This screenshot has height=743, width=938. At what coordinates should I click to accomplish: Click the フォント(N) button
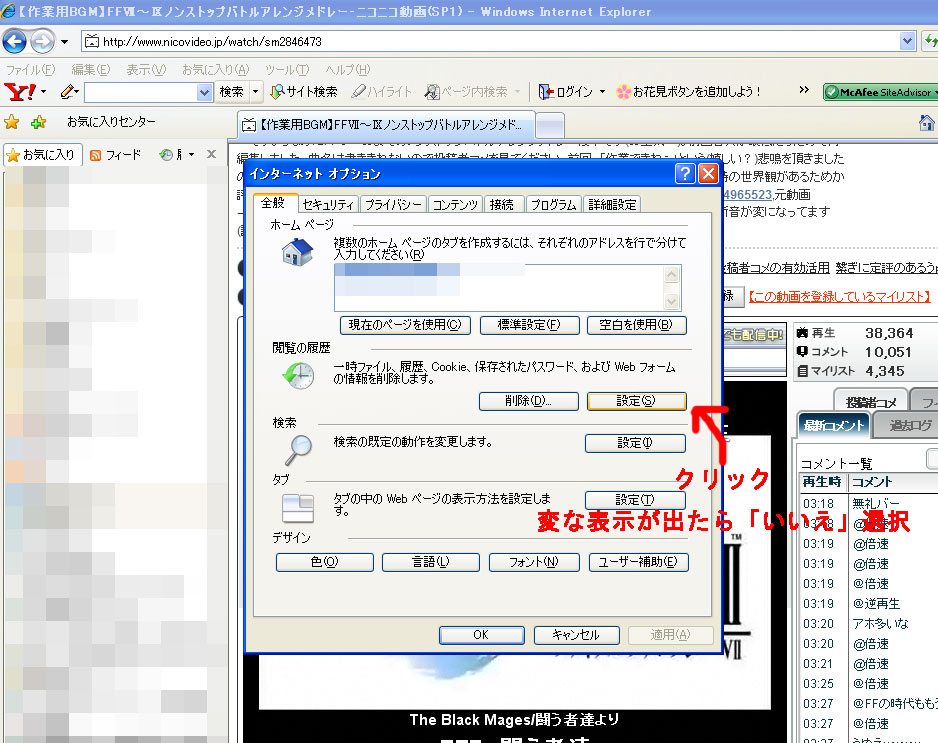[x=534, y=562]
